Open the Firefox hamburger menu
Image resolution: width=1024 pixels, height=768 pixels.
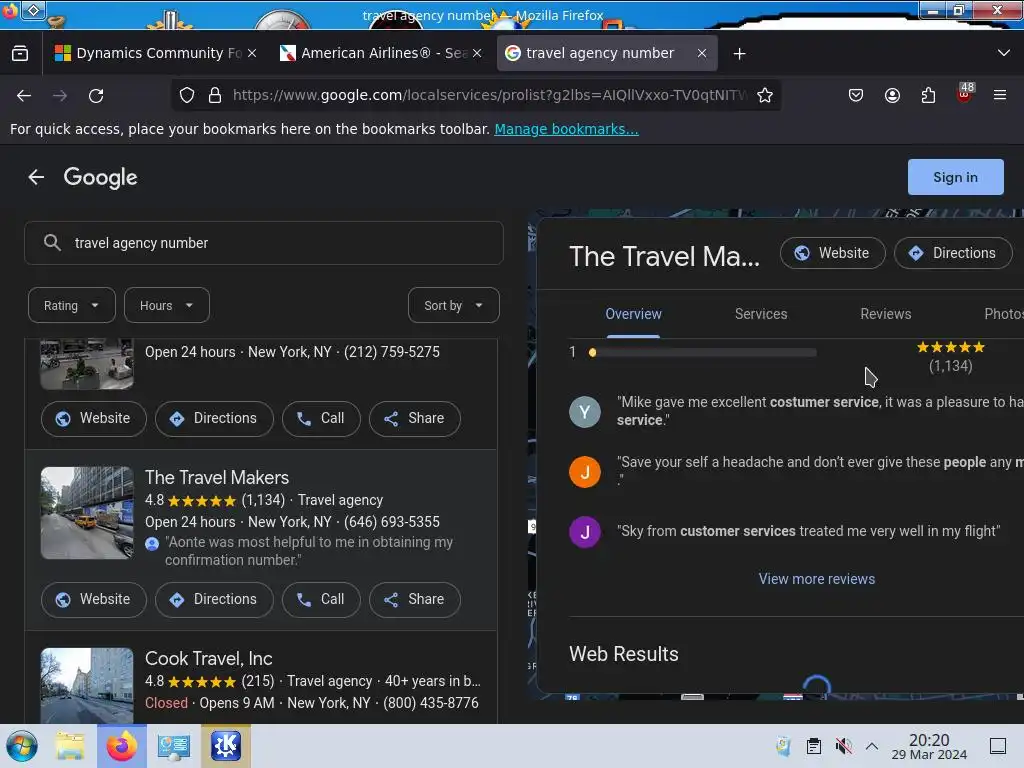pyautogui.click(x=1000, y=95)
